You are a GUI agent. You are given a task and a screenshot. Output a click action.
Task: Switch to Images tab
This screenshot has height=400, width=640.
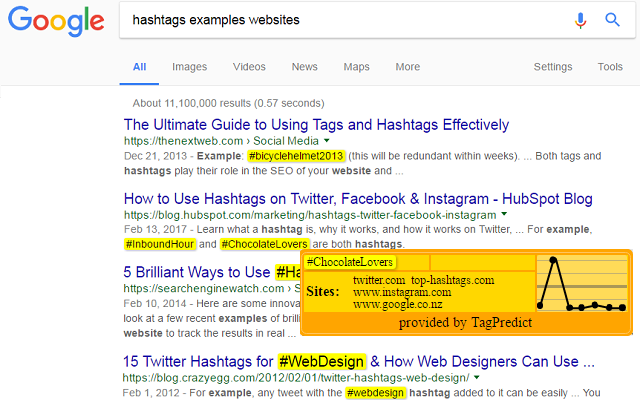click(189, 67)
